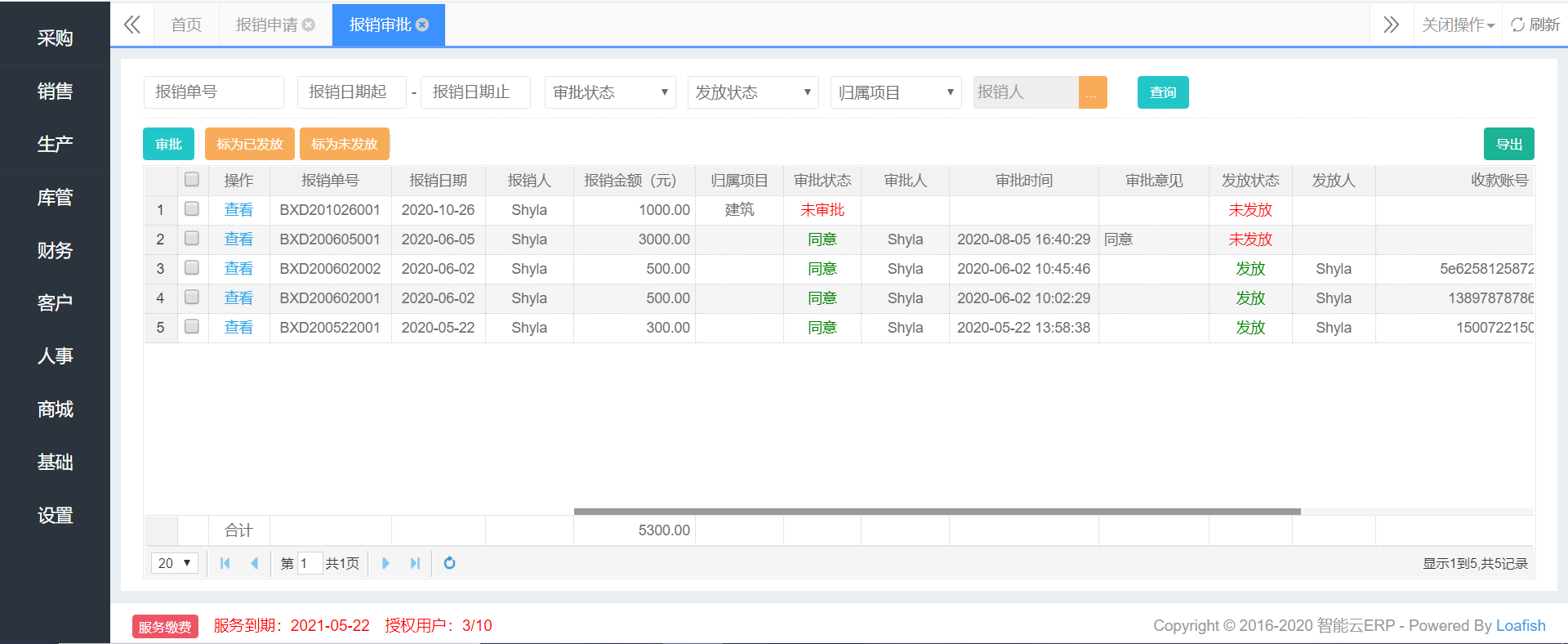
Task: Open the 采购 sidebar menu
Action: click(55, 38)
